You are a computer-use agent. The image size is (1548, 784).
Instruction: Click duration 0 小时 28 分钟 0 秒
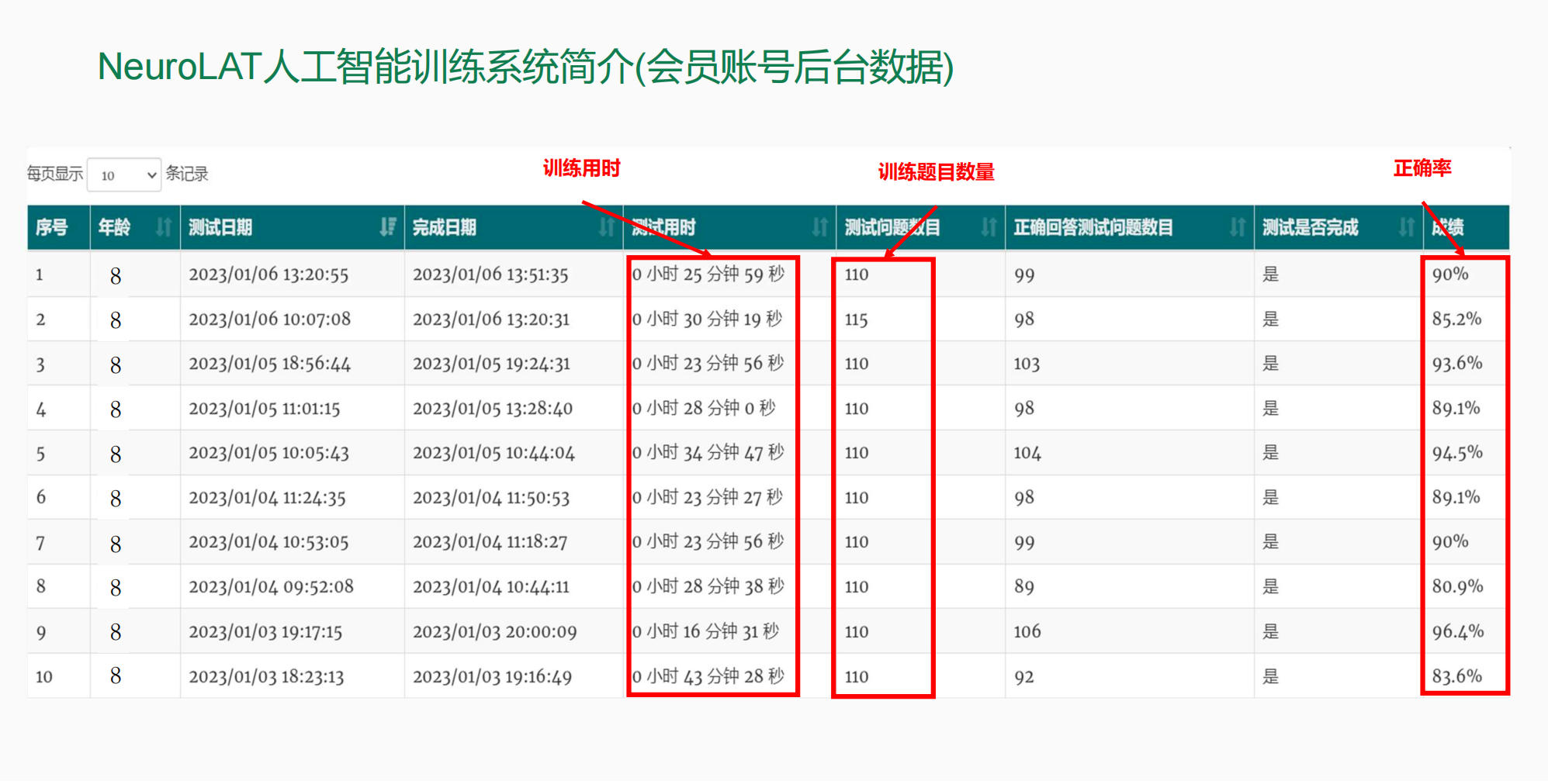(704, 409)
